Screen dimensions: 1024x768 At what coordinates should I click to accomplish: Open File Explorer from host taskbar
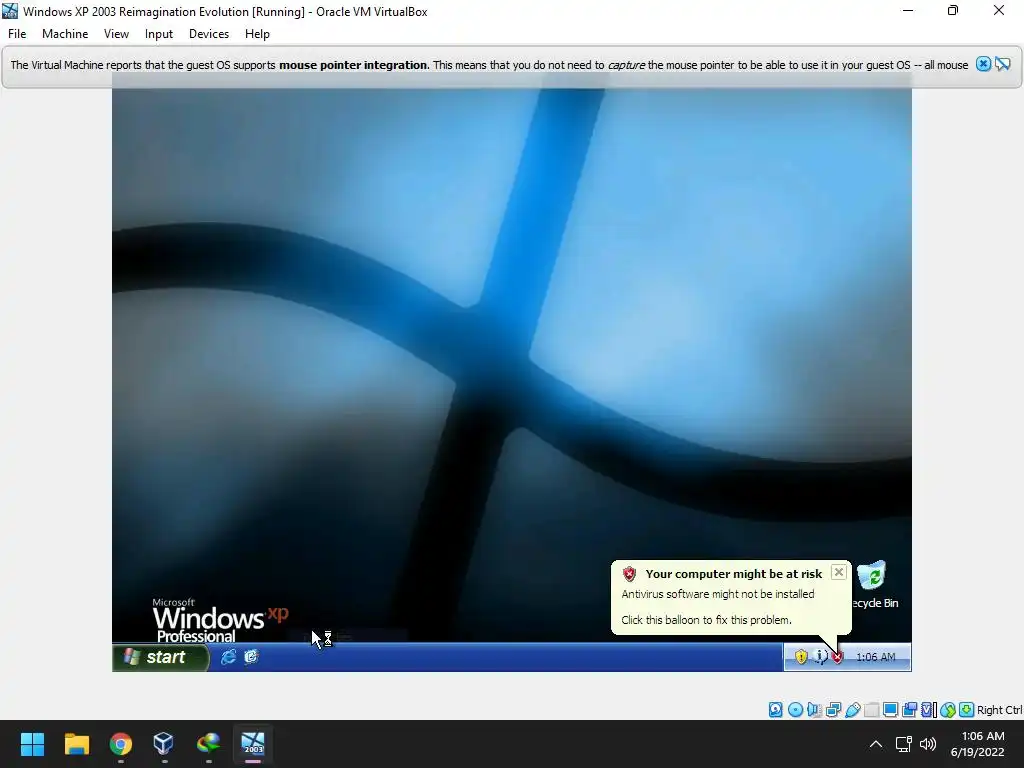click(x=76, y=744)
